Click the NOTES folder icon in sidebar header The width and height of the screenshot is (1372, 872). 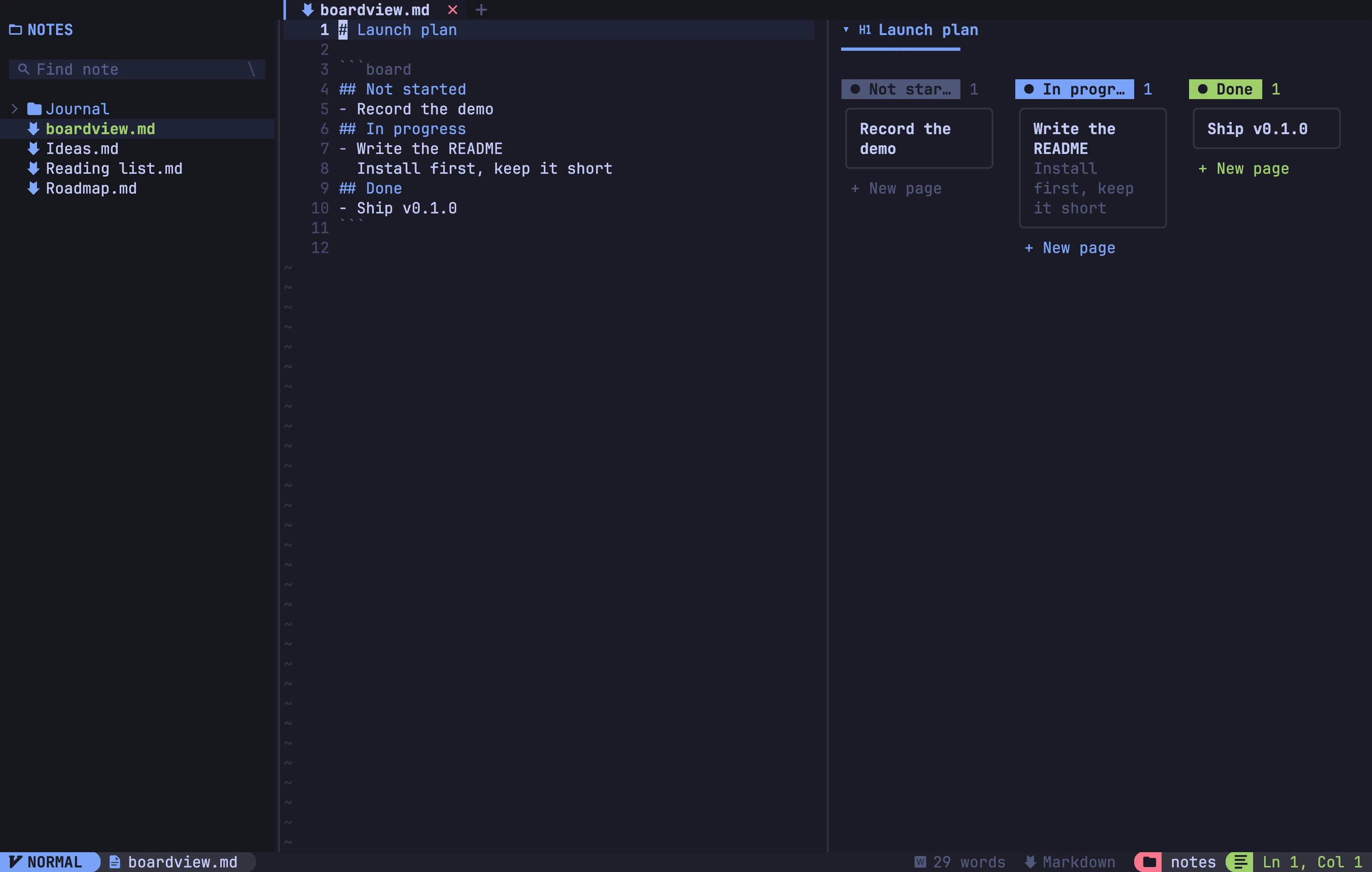pos(15,30)
